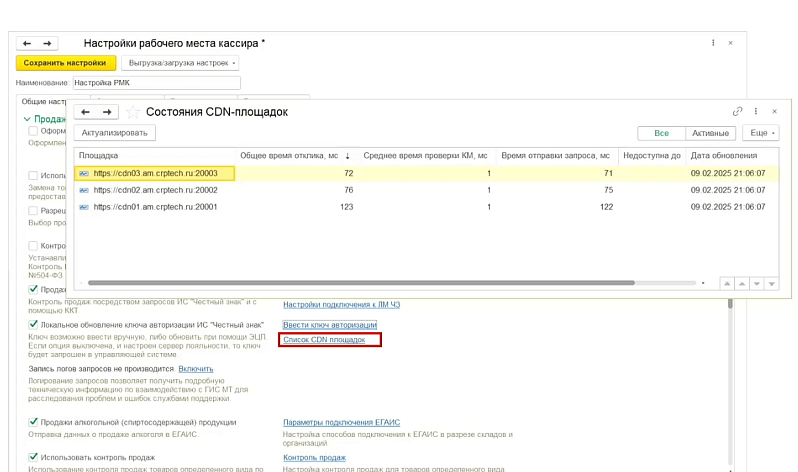Image resolution: width=798 pixels, height=472 pixels.
Task: Click response time value 76
Action: 349,190
